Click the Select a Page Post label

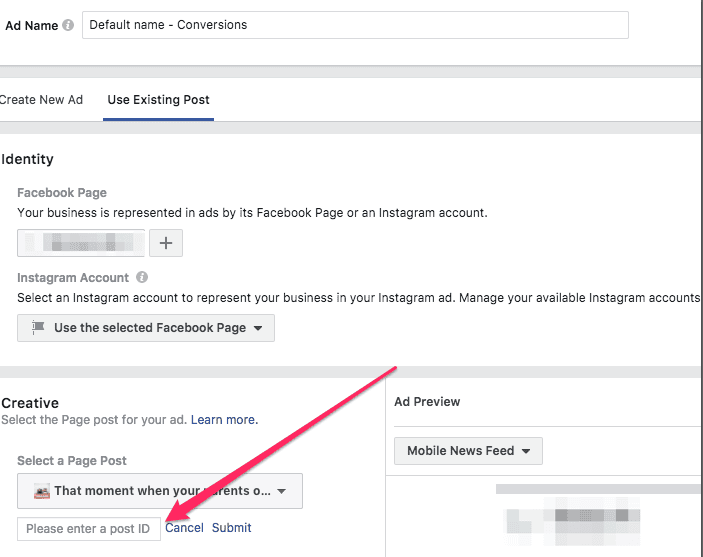point(72,461)
